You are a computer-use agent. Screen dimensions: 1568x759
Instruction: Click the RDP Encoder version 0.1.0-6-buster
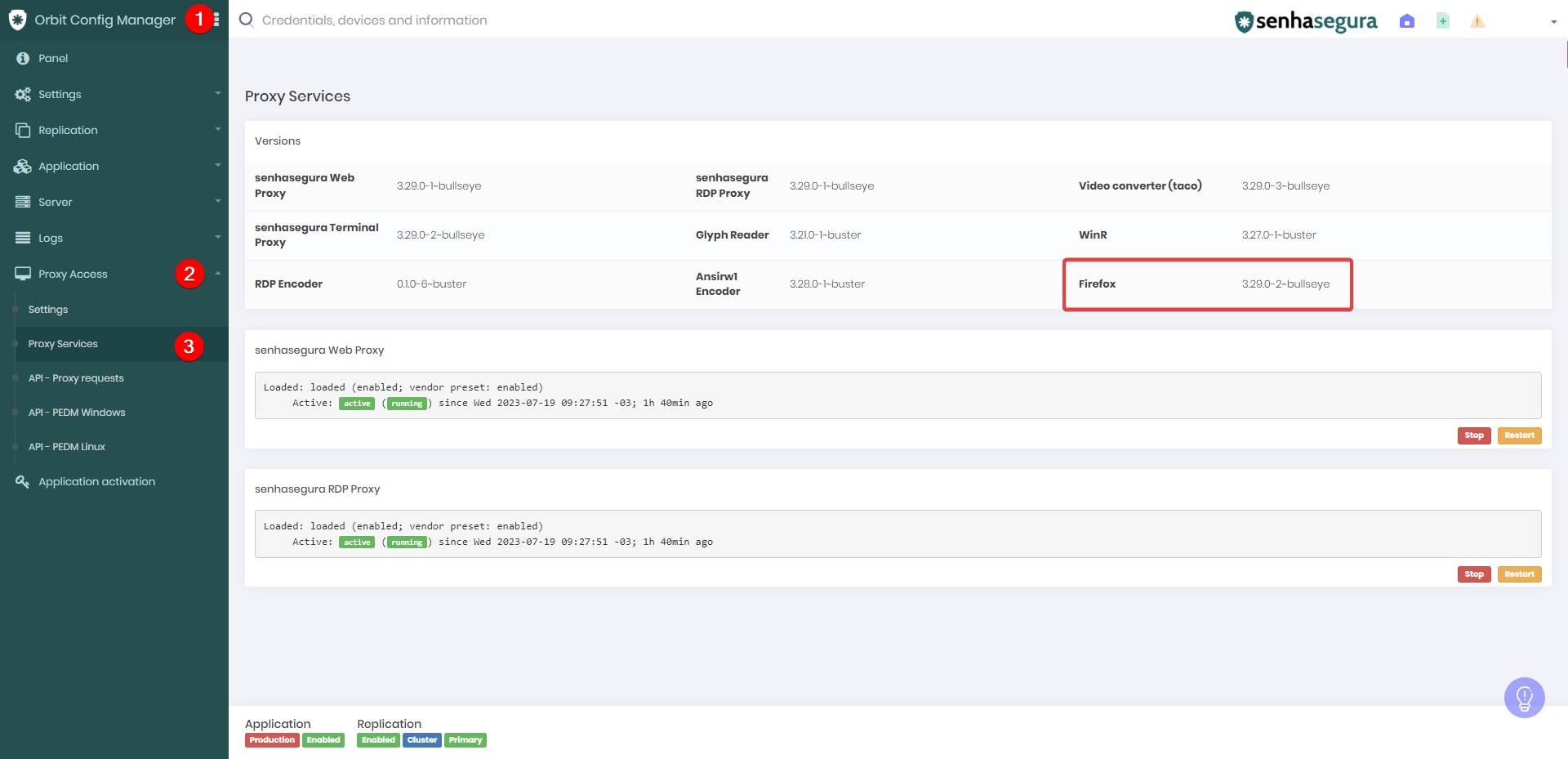pos(431,284)
